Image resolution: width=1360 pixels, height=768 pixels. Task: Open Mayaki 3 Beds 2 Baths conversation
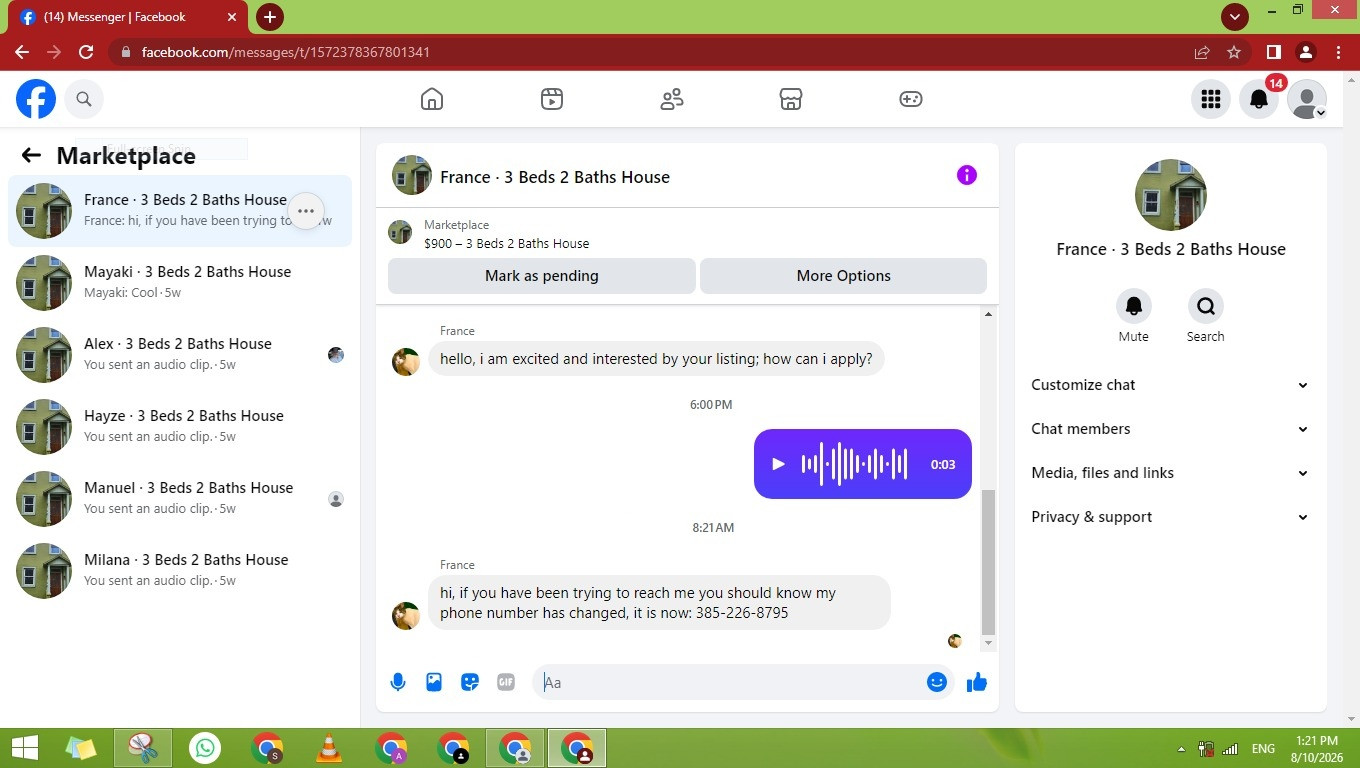tap(180, 283)
